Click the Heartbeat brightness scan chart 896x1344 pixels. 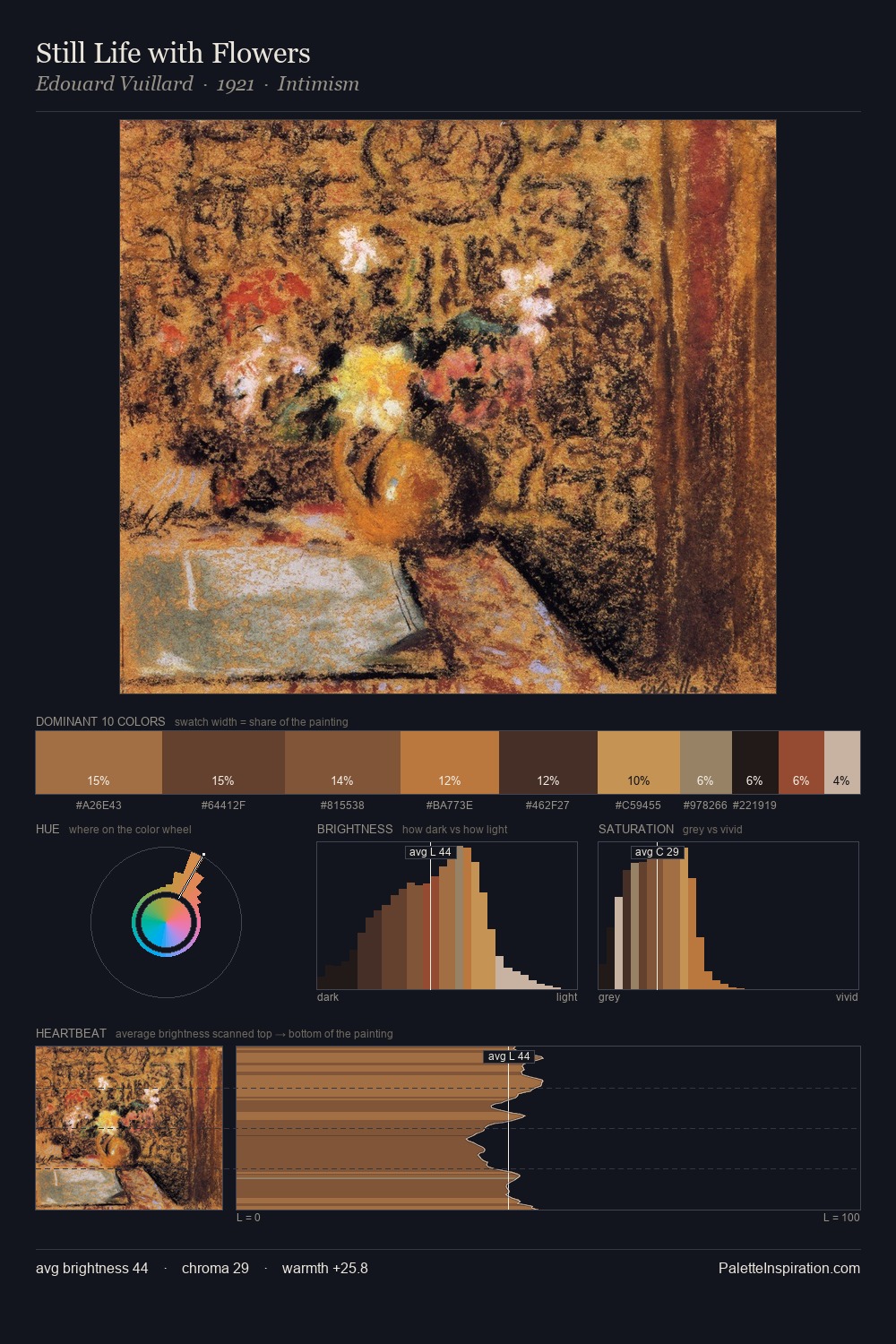(548, 1128)
